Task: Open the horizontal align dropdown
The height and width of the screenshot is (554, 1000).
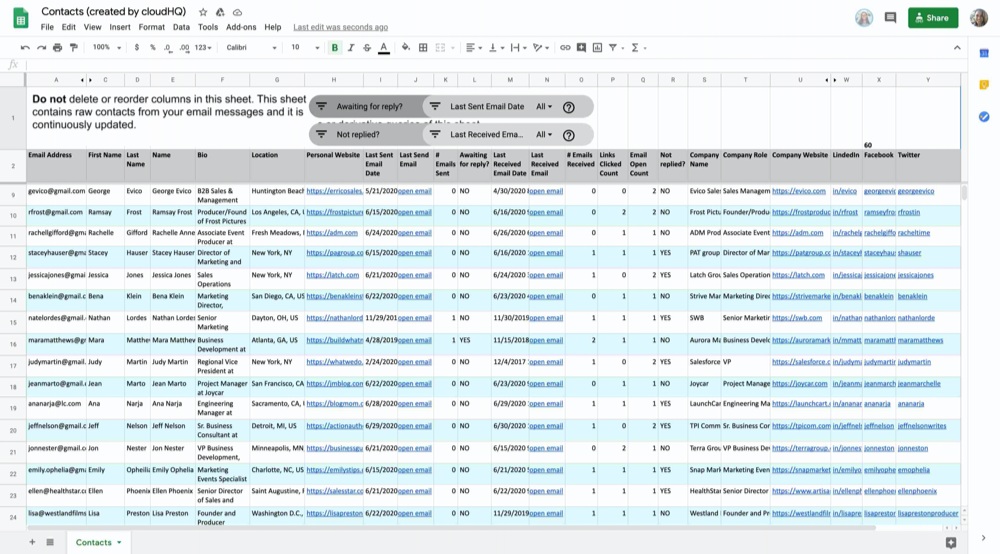Action: coord(473,48)
